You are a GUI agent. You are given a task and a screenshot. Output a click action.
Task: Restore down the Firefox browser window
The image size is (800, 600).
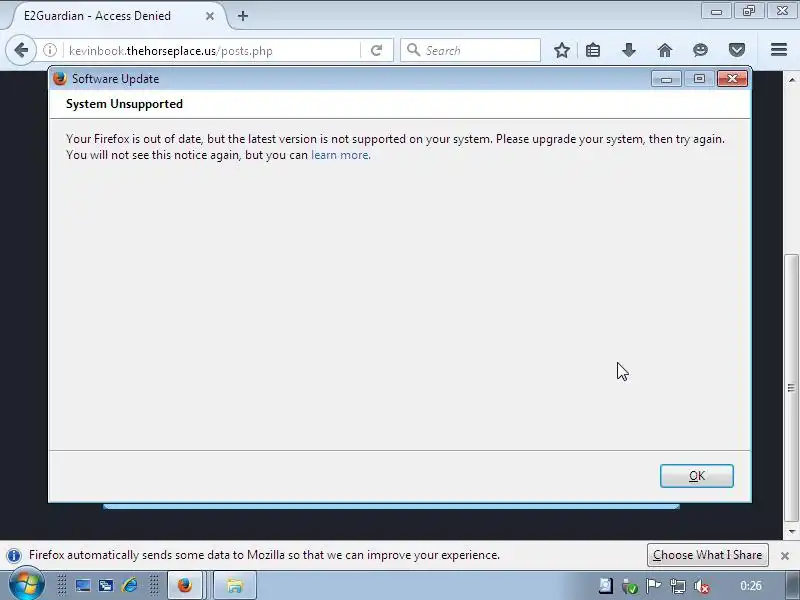click(x=748, y=11)
